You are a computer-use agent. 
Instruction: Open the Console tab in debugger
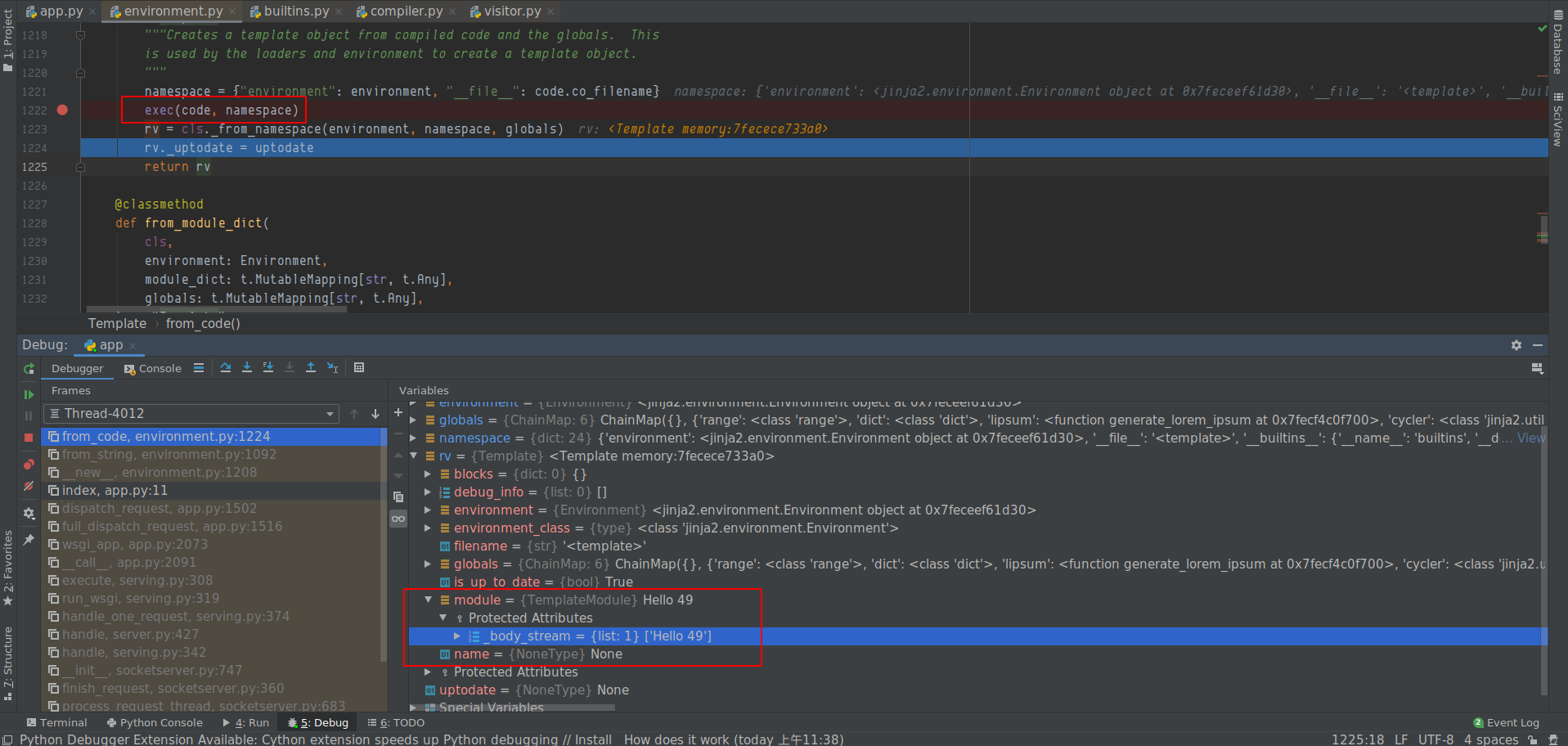pos(153,369)
